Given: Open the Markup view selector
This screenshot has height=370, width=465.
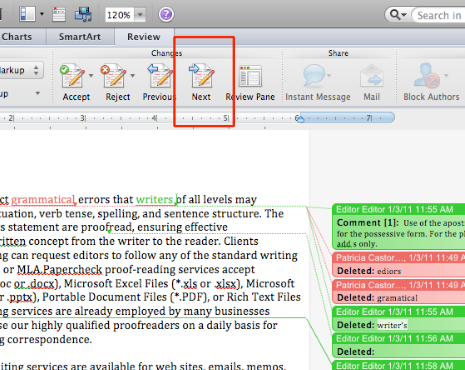Looking at the screenshot, I should point(21,70).
